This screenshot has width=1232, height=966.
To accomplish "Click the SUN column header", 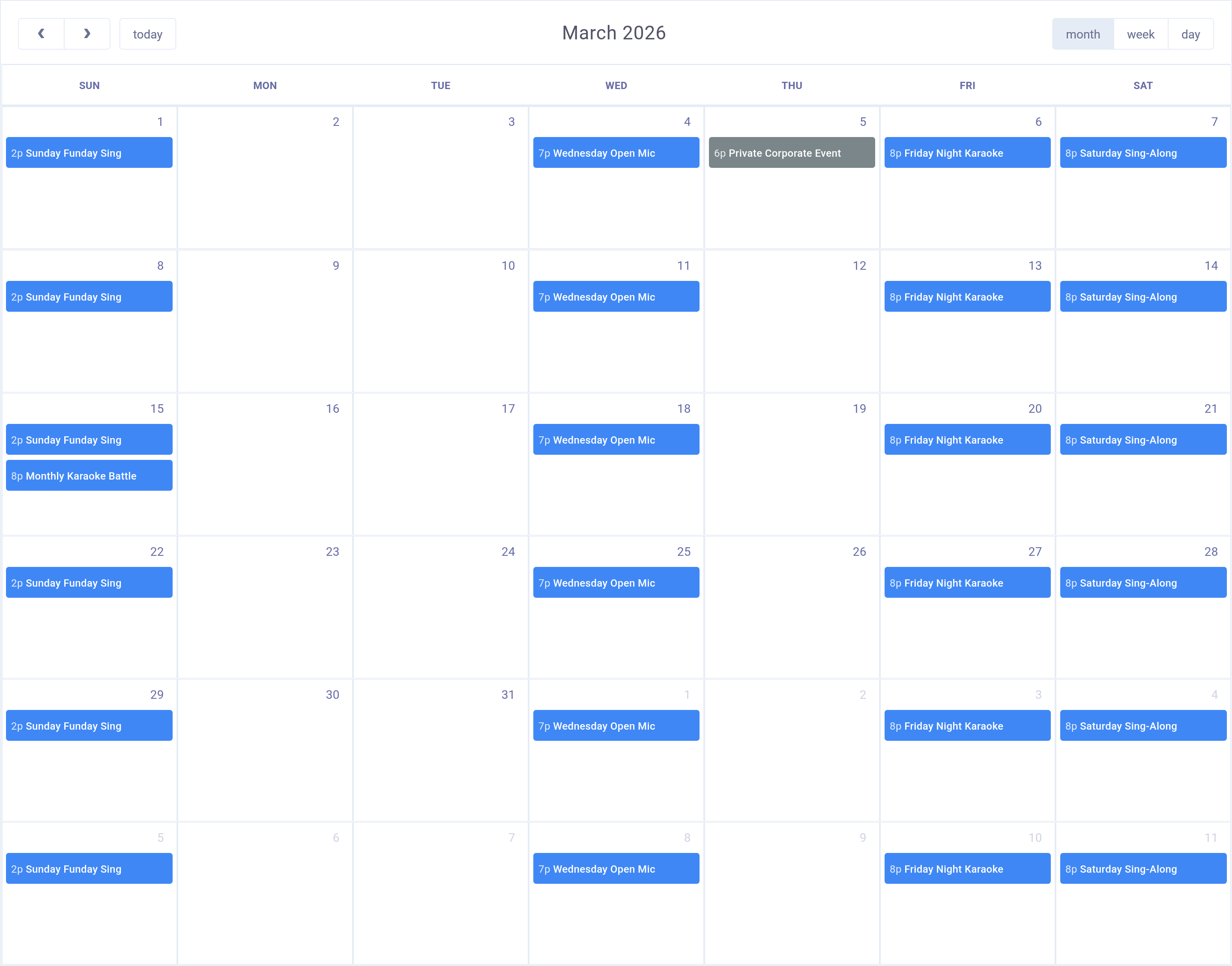I will (x=90, y=85).
